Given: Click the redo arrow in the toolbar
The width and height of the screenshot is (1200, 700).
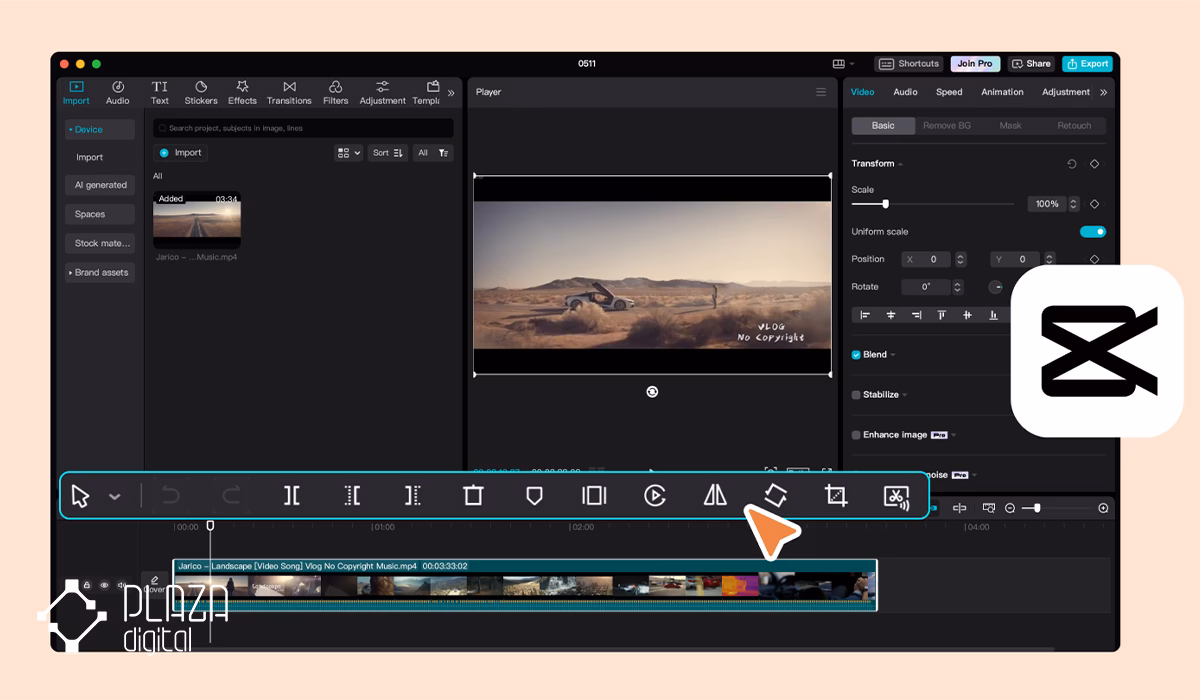Looking at the screenshot, I should (231, 495).
